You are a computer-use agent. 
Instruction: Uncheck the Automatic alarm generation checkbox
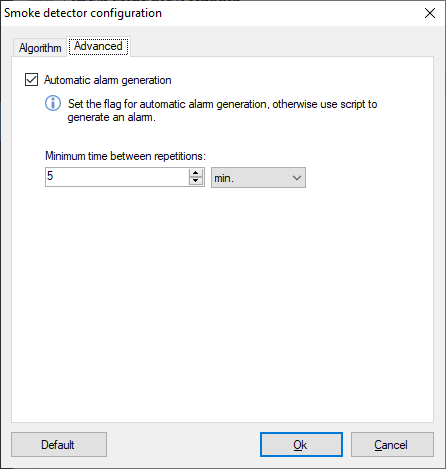(x=31, y=80)
